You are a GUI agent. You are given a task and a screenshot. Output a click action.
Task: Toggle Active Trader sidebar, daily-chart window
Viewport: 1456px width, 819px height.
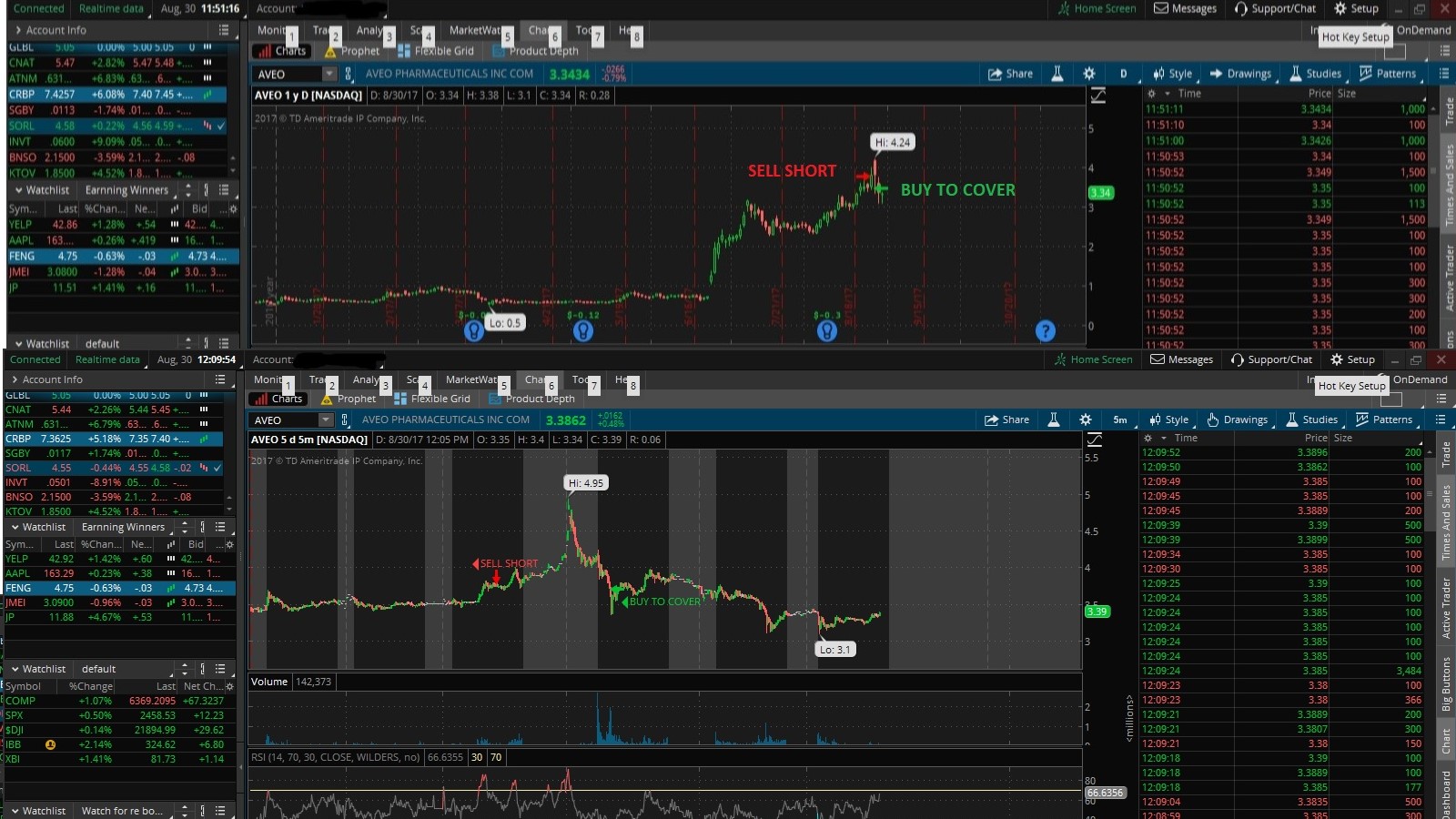[x=1449, y=277]
